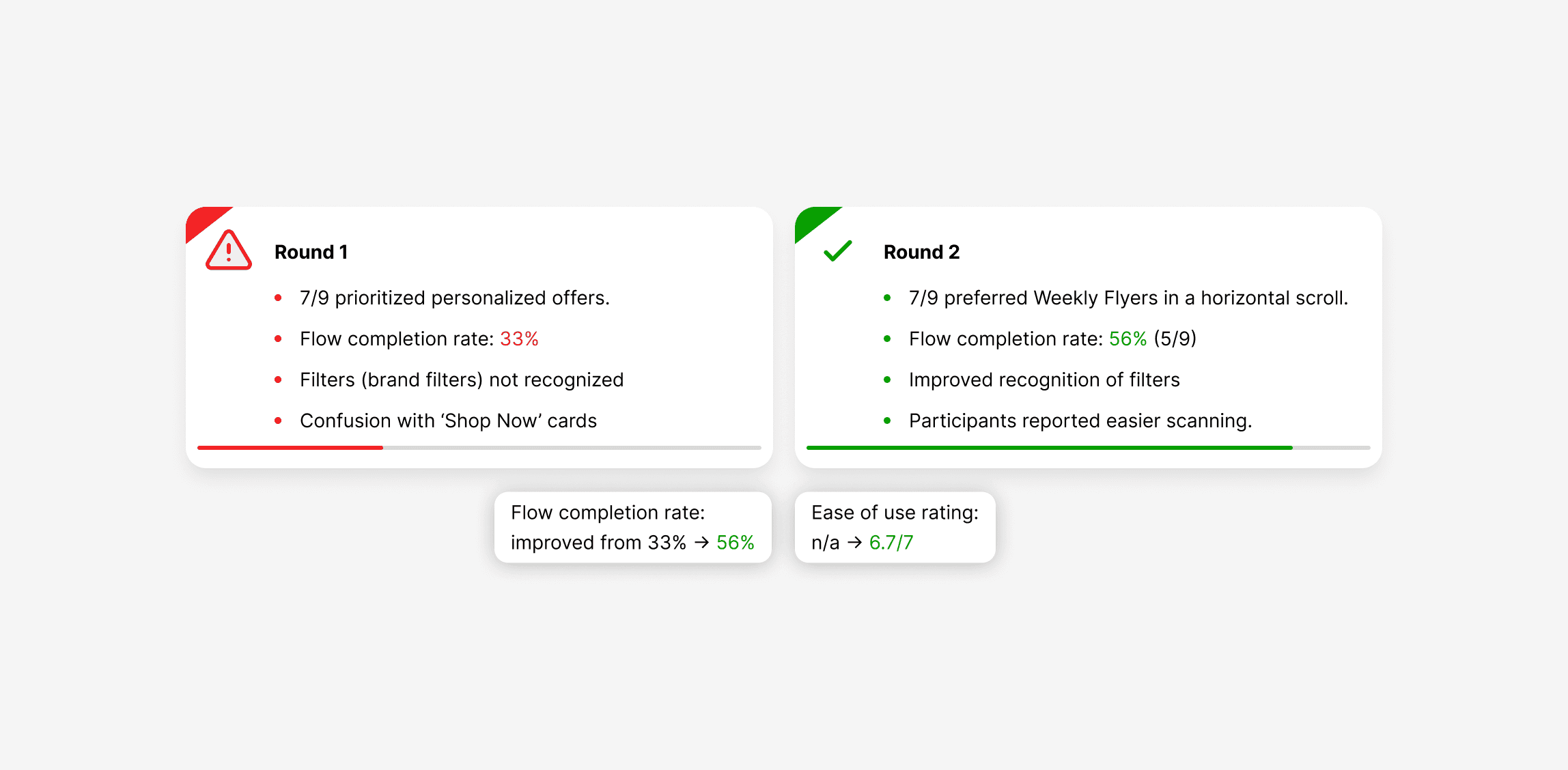Click the red Round 1 progress bar
Screen dimensions: 1568x770
(290, 448)
